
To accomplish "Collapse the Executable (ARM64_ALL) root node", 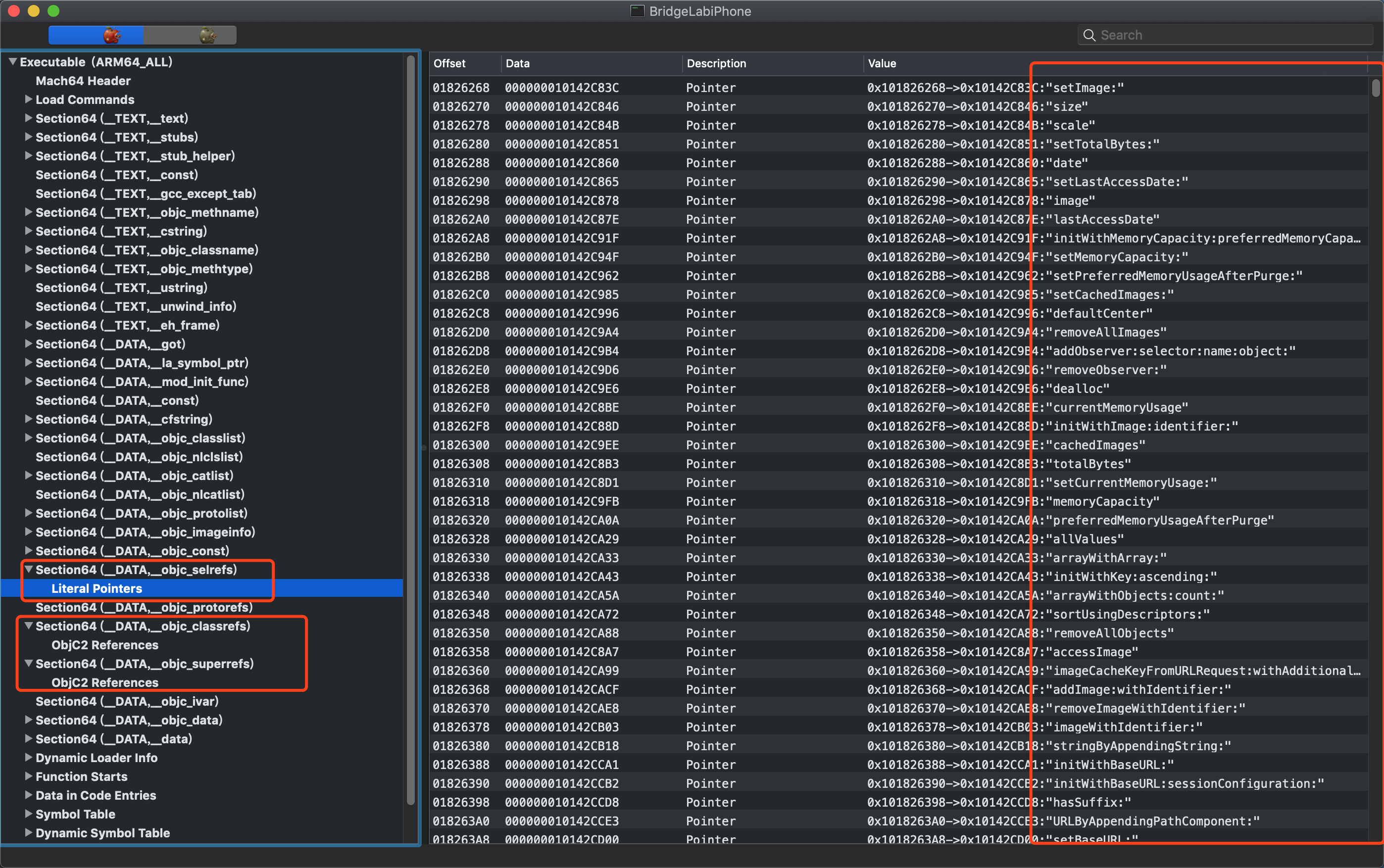I will pos(13,61).
